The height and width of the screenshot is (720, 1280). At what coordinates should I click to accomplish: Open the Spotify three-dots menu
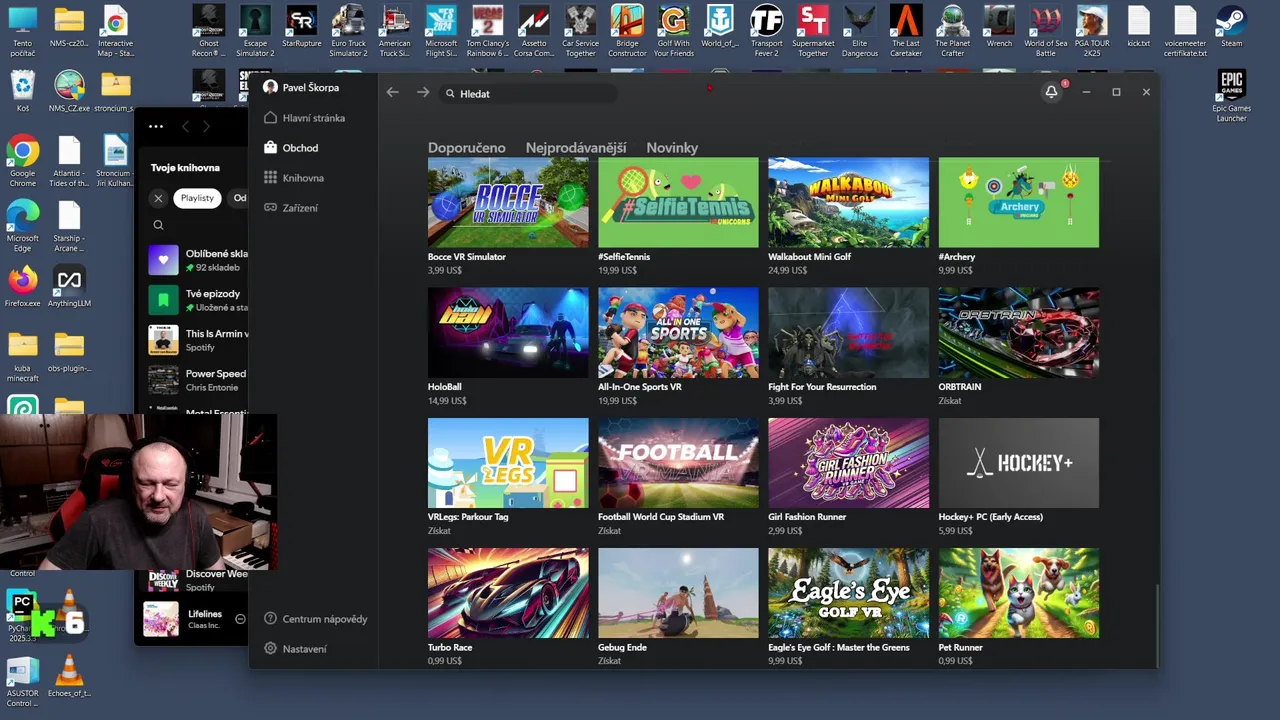[156, 126]
